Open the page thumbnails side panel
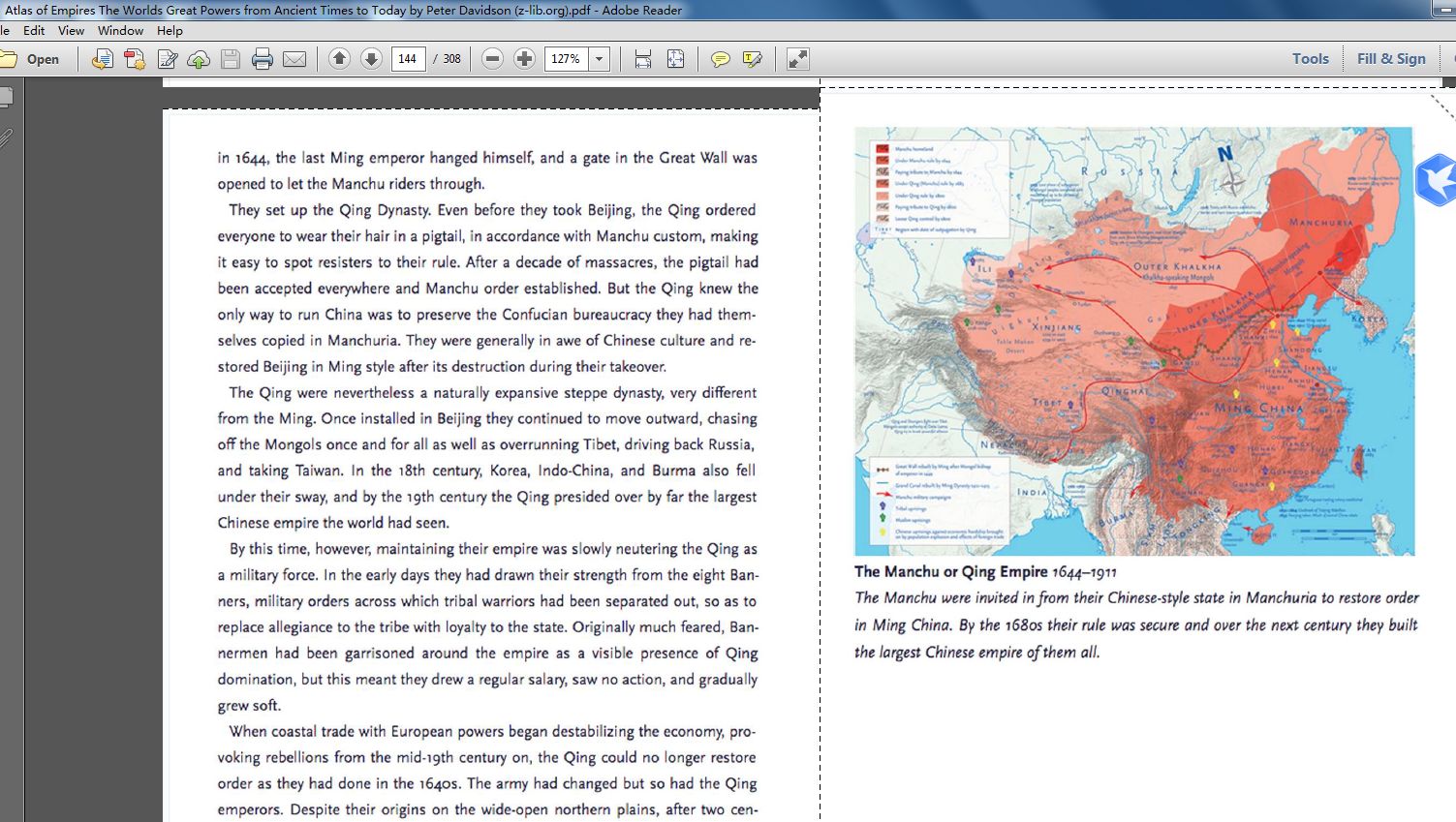 pyautogui.click(x=6, y=97)
